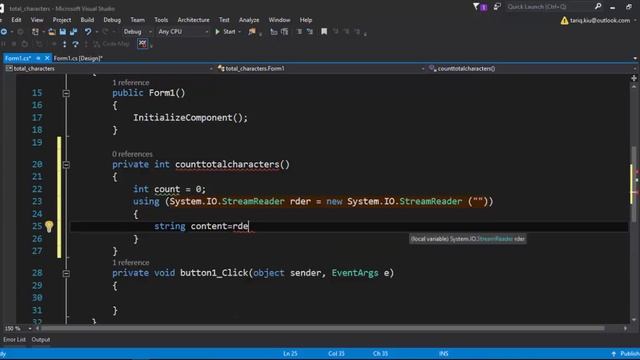The width and height of the screenshot is (640, 360).
Task: Click the feedback icon beside Quick Launch
Action: (497, 7)
